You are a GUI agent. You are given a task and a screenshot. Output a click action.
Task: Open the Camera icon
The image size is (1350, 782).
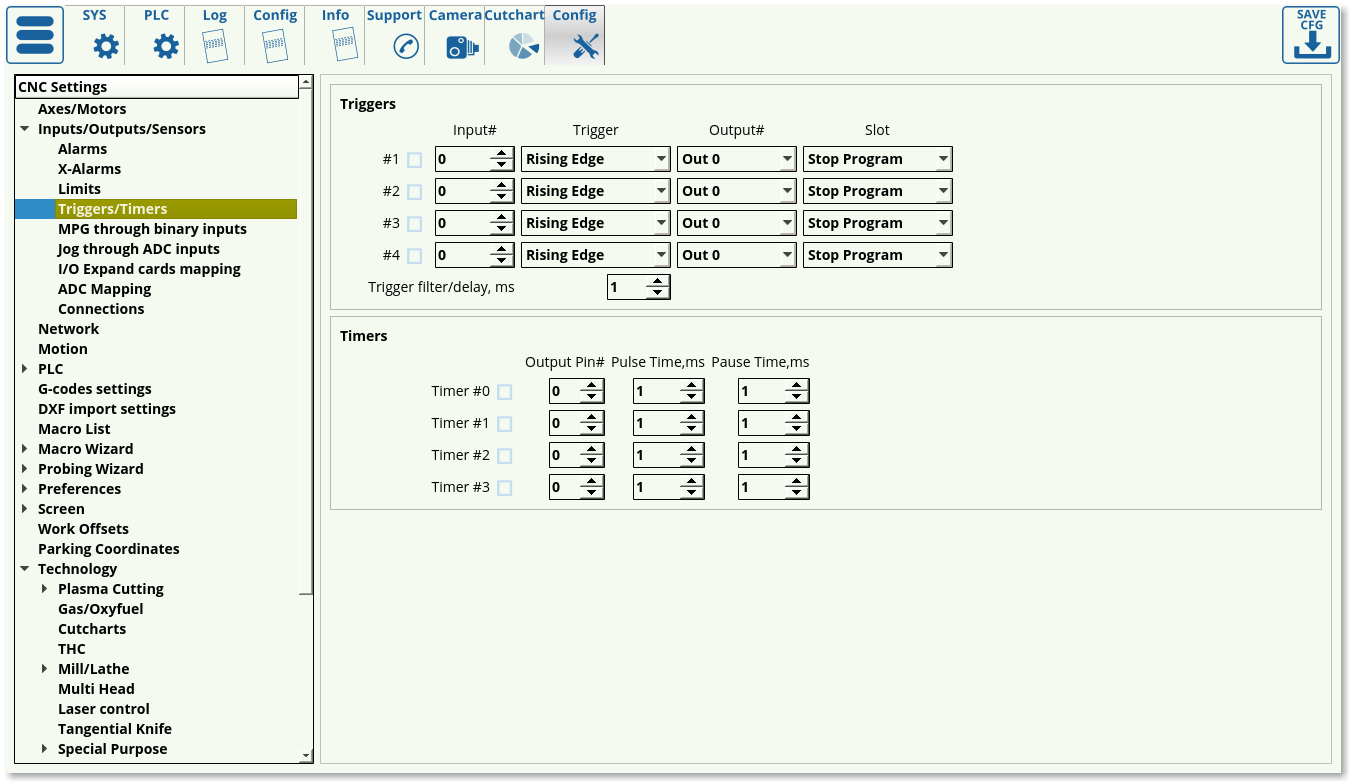coord(461,46)
